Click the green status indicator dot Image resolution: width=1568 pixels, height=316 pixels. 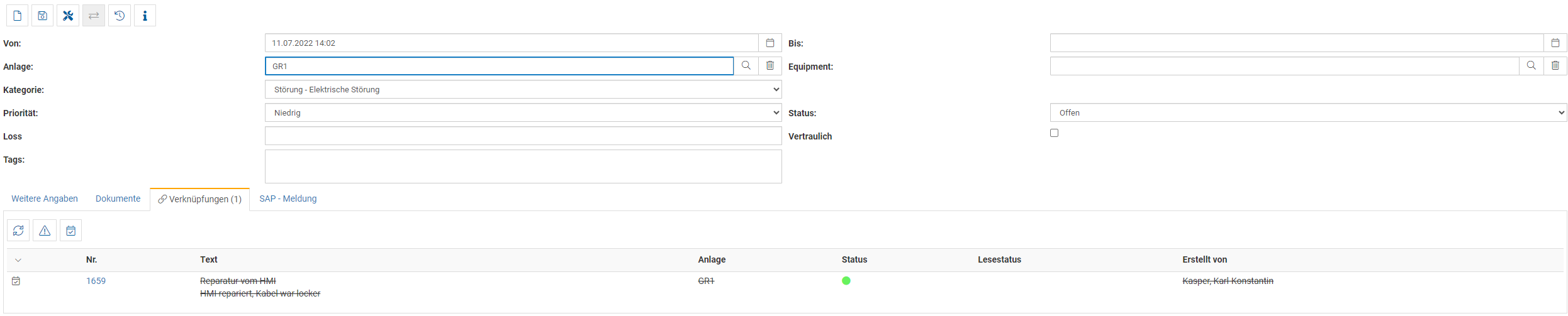pos(846,281)
